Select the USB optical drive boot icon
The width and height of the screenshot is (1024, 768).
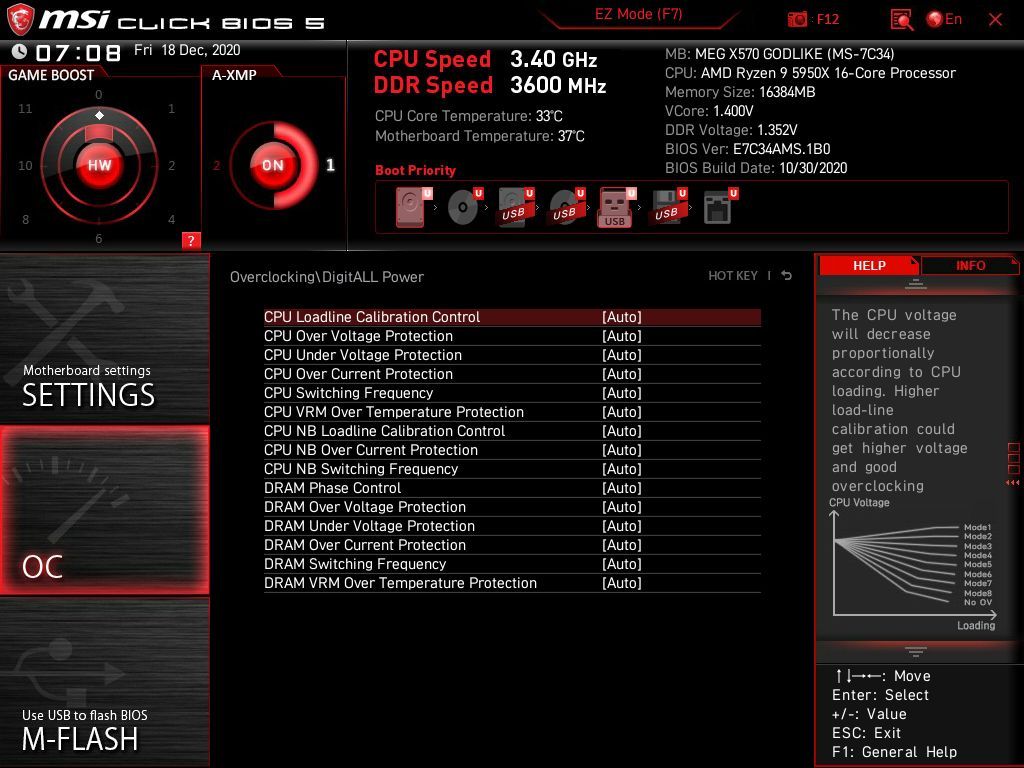(567, 207)
